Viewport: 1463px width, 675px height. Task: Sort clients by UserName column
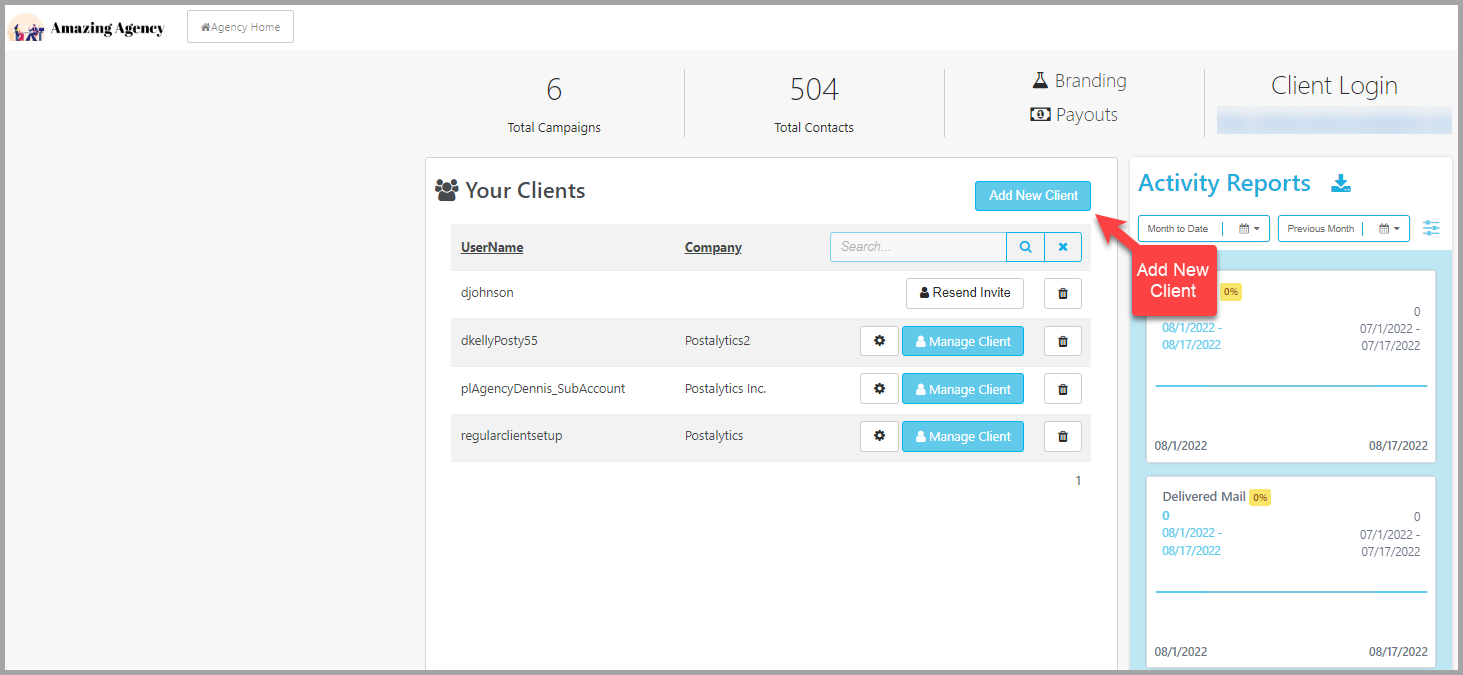pyautogui.click(x=492, y=247)
